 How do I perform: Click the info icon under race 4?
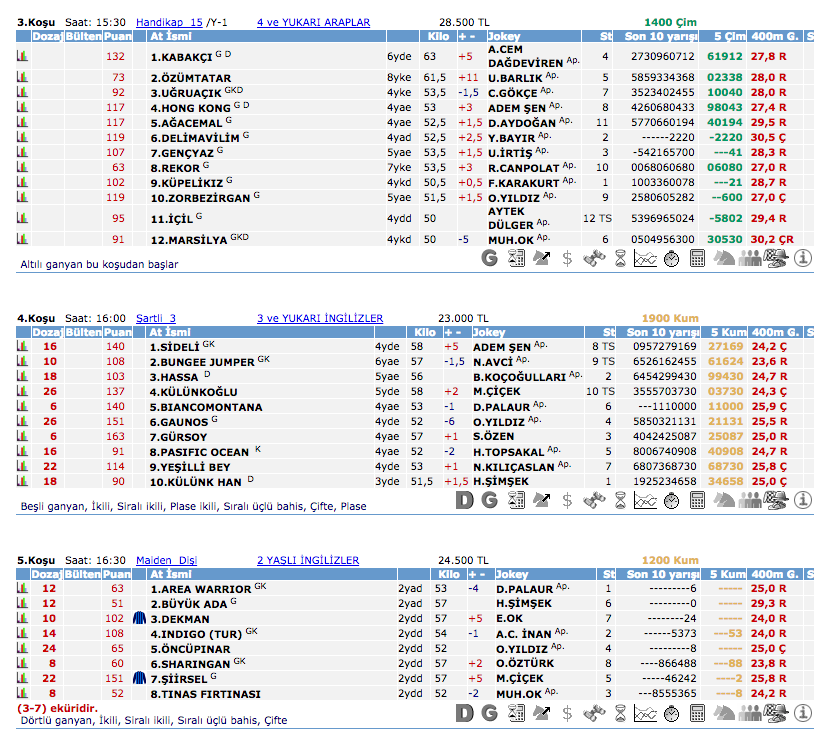click(802, 499)
